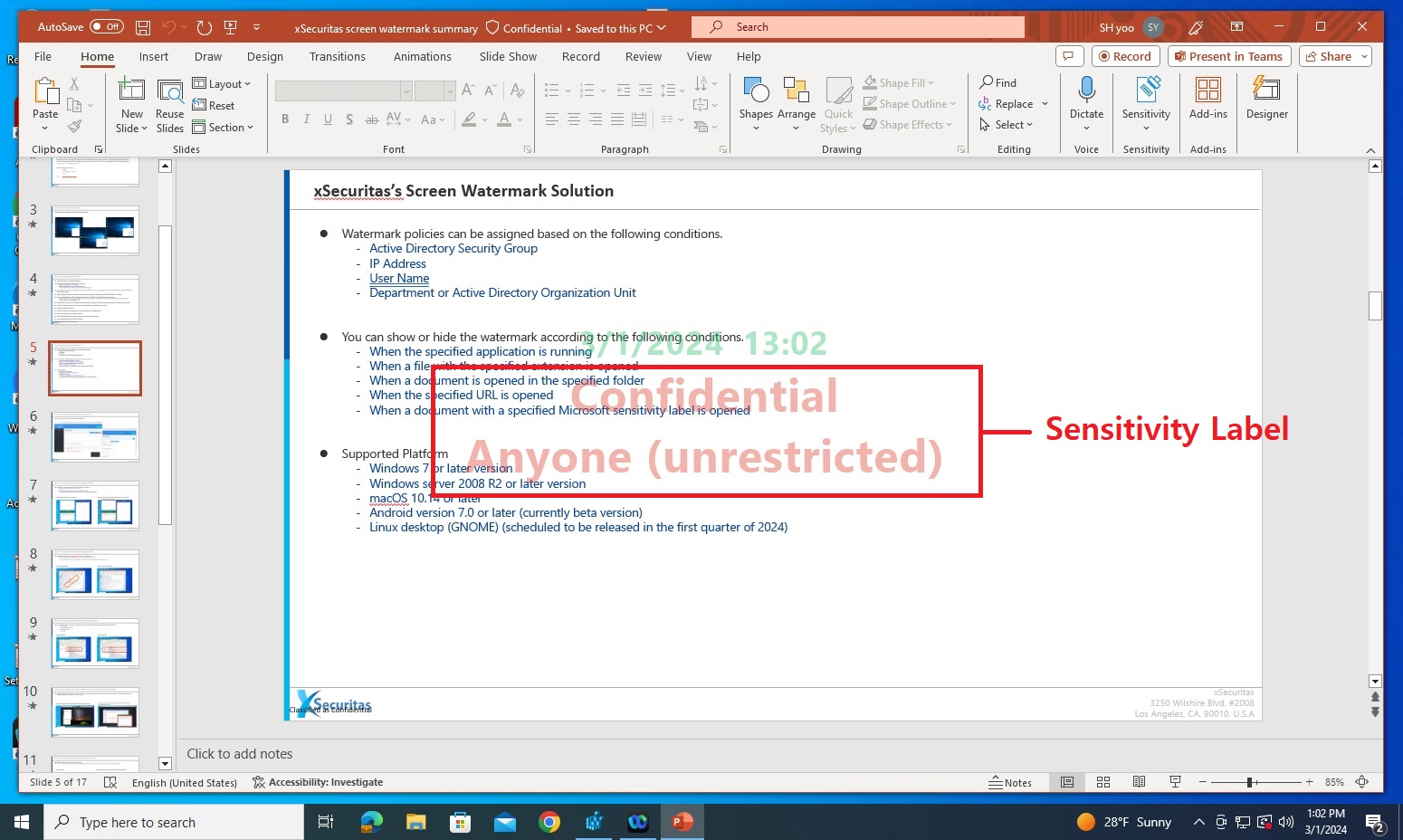Start Slide Show from status bar icon

[x=1174, y=782]
